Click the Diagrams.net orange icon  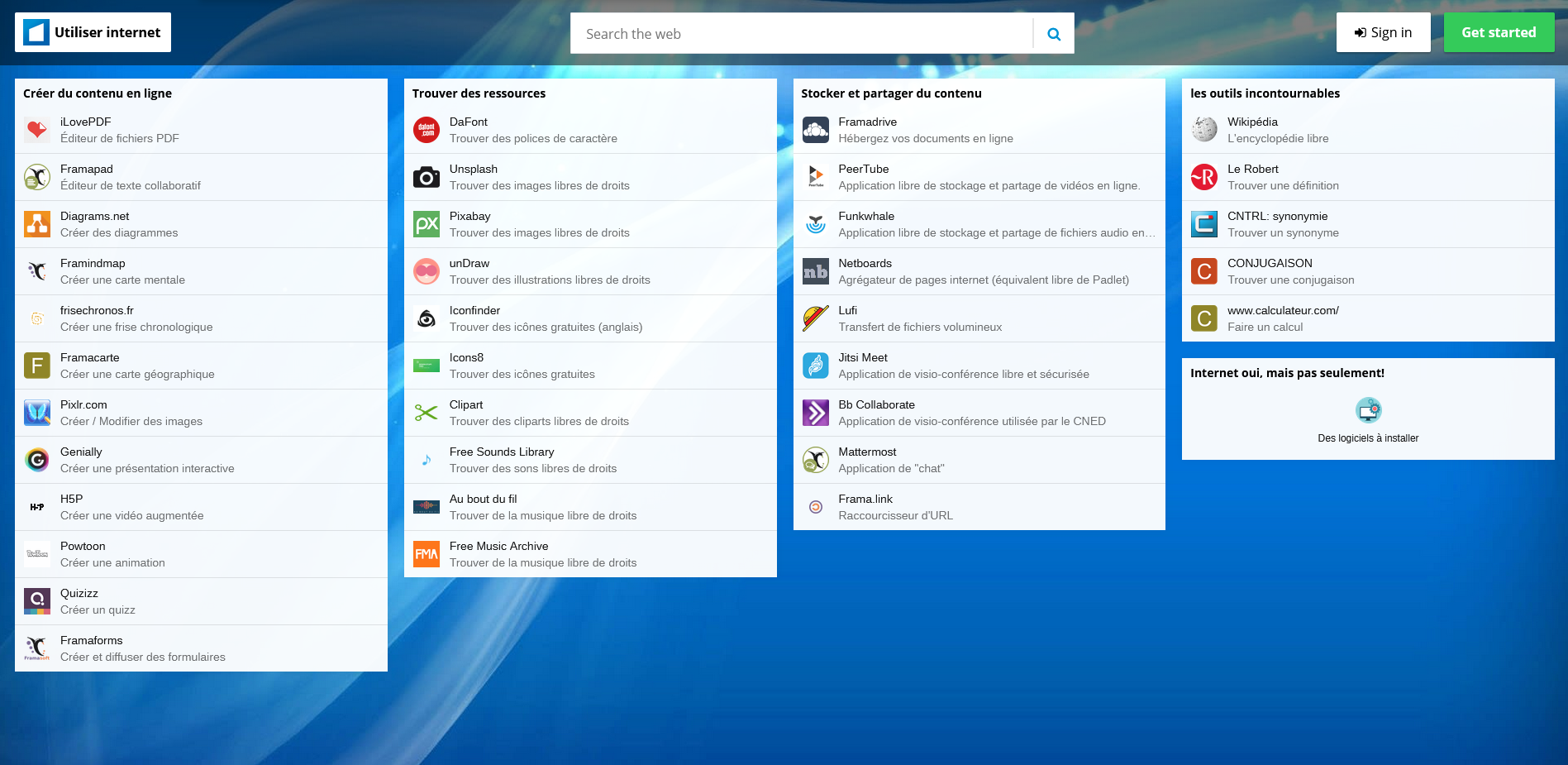coord(37,224)
